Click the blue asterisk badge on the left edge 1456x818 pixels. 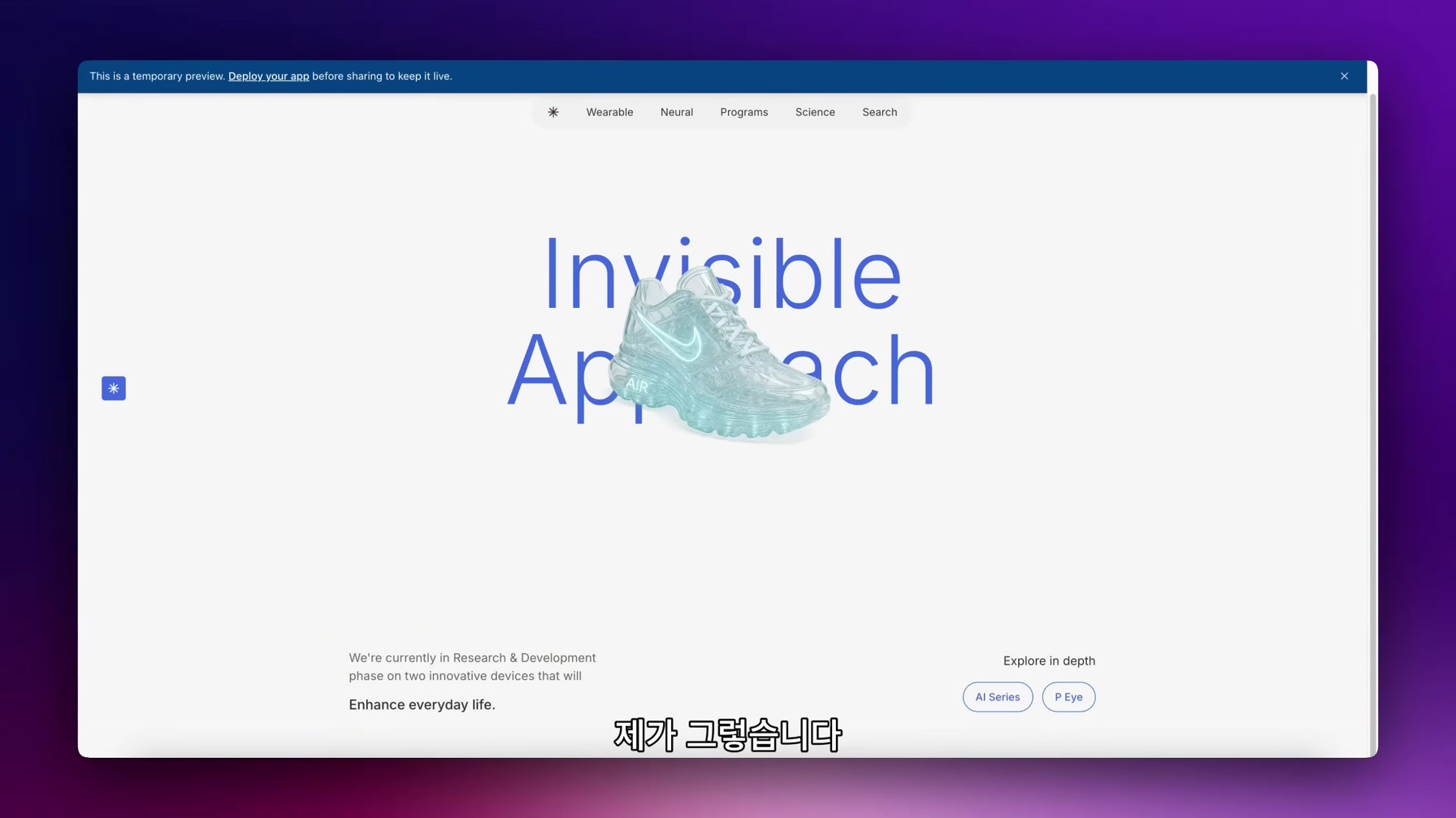[114, 388]
